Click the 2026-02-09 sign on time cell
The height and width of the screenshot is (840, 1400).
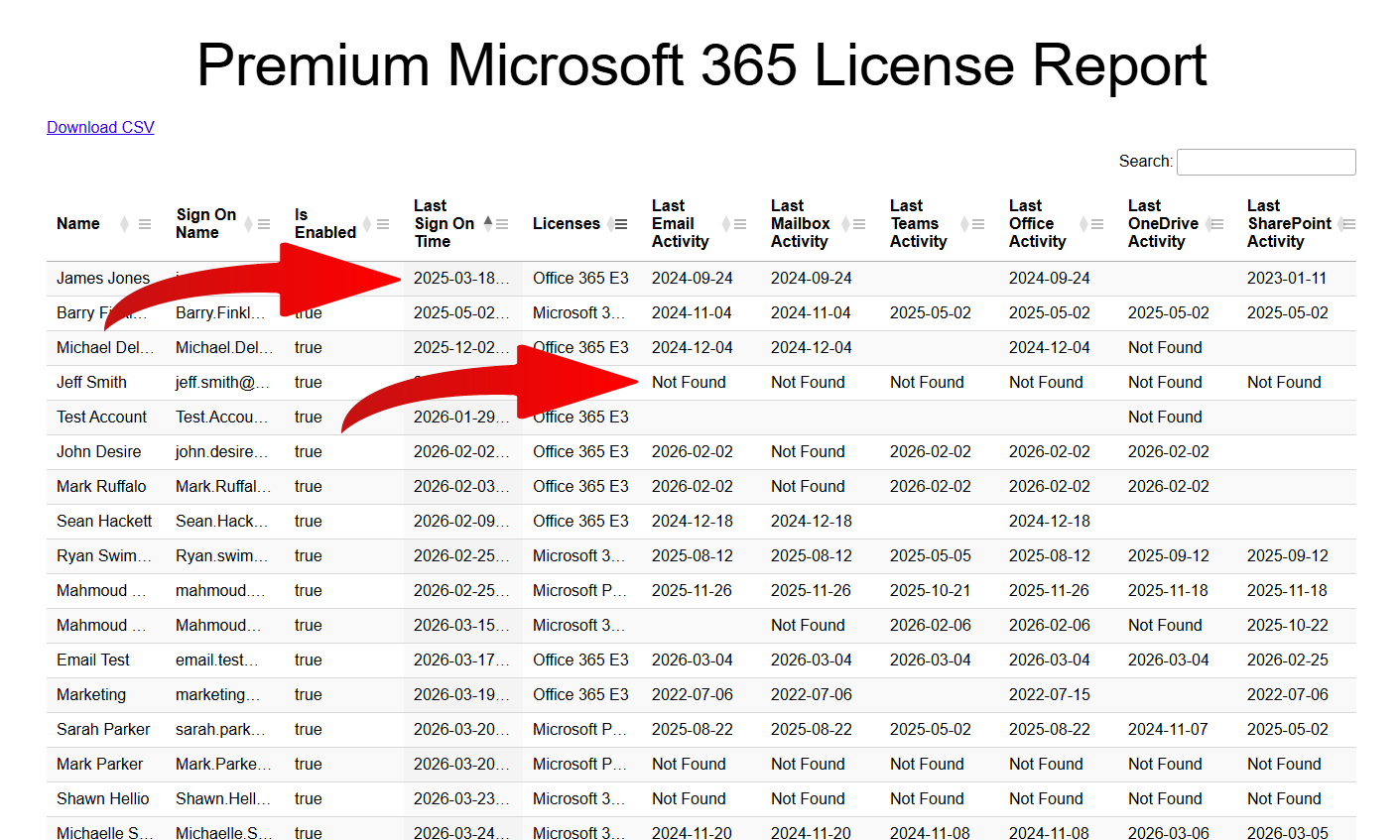461,522
